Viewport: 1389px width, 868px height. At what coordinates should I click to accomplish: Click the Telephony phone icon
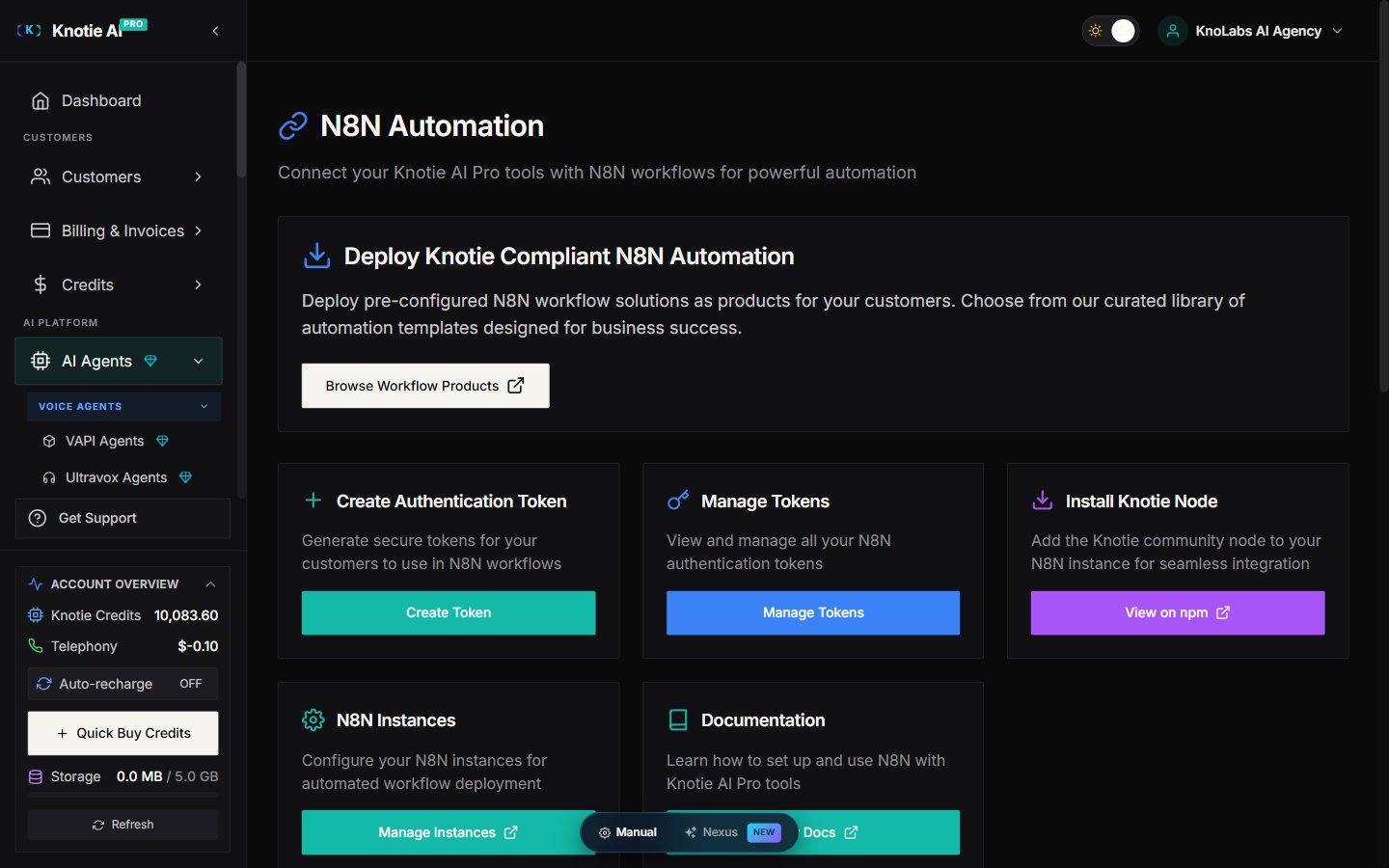(x=36, y=646)
